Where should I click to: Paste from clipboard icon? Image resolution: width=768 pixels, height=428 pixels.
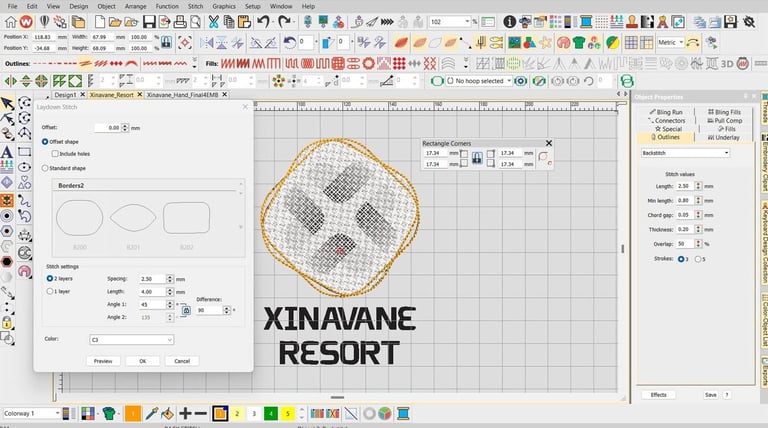tap(244, 22)
